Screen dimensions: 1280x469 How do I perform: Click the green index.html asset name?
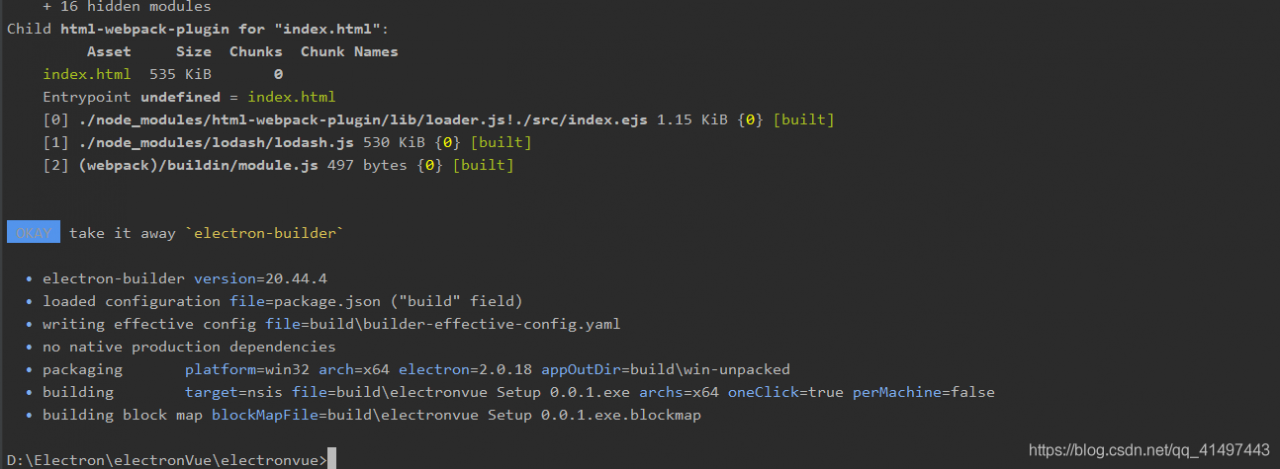click(86, 74)
